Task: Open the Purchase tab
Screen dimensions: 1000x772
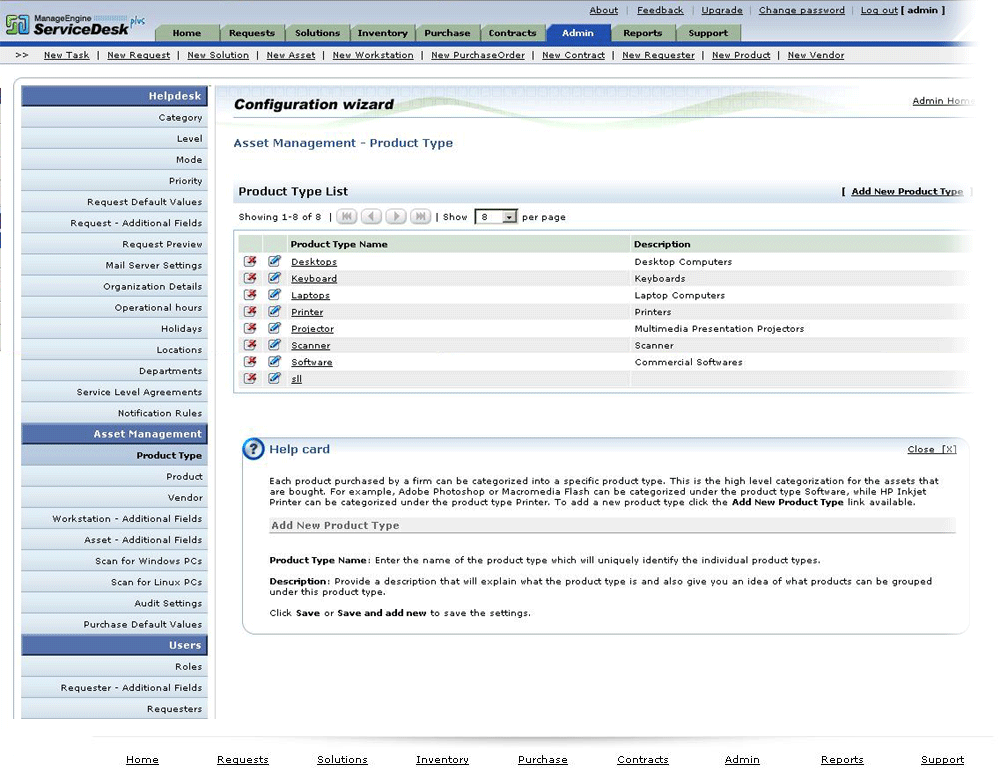Action: point(447,32)
